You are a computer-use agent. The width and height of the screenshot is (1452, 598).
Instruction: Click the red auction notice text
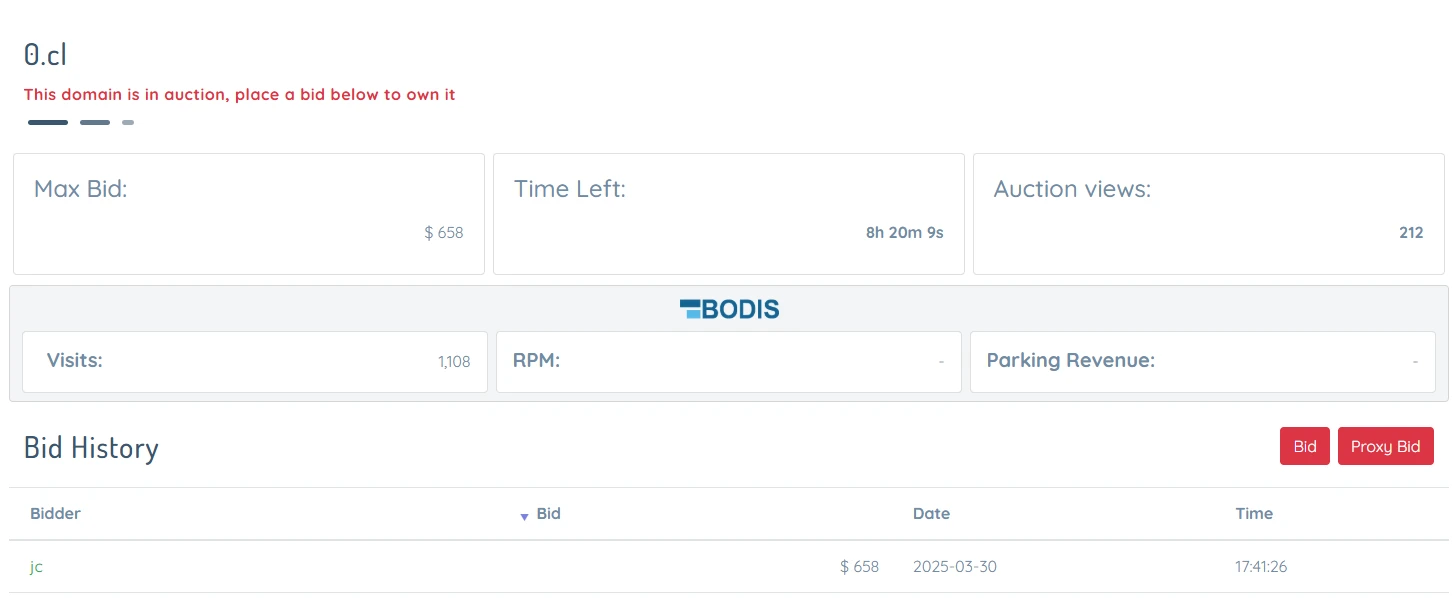click(x=239, y=95)
